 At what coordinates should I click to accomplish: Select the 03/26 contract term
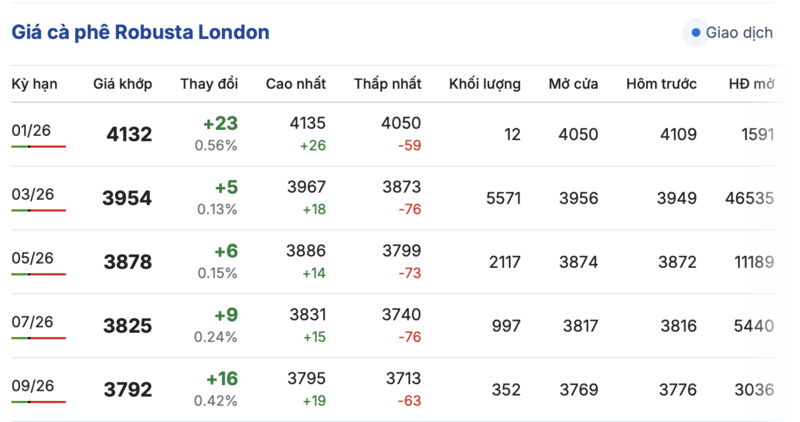(32, 193)
